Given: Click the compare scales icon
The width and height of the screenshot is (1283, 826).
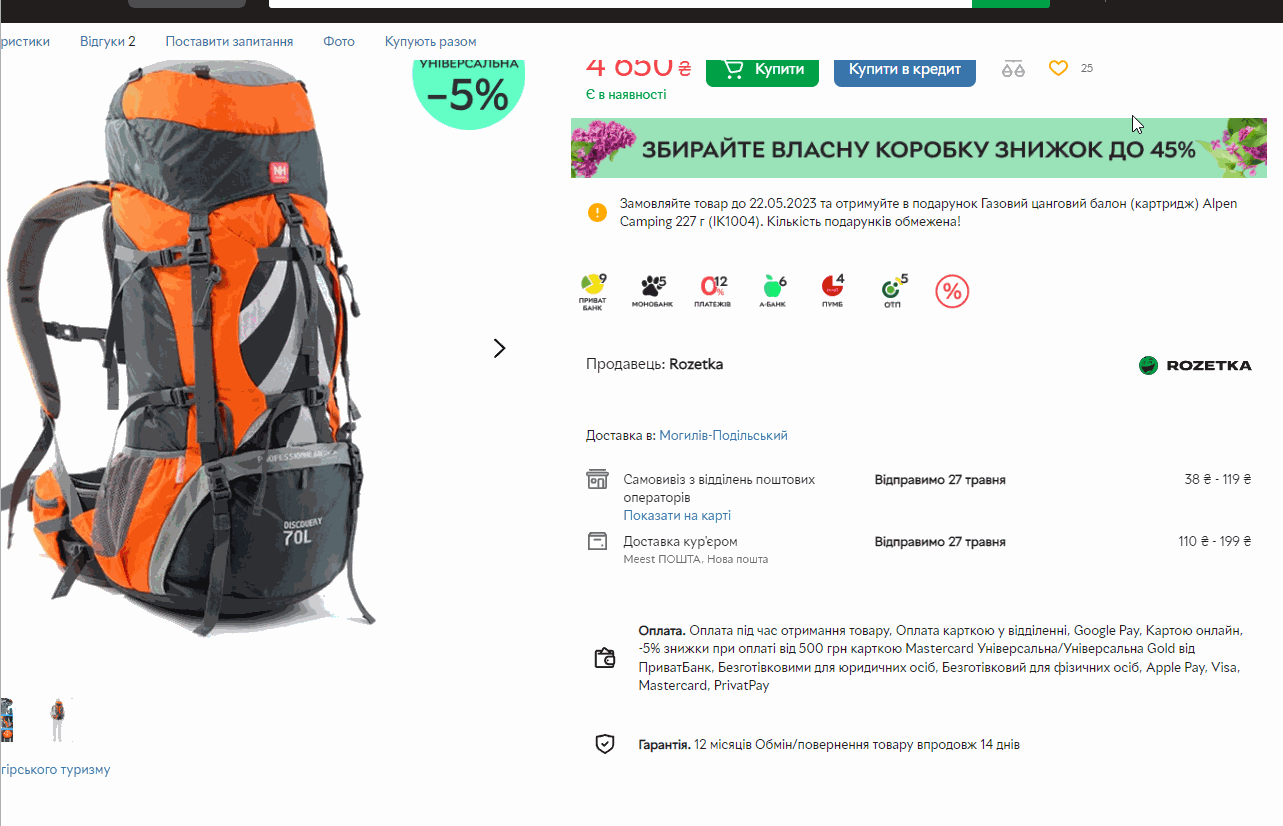Looking at the screenshot, I should tap(1013, 69).
